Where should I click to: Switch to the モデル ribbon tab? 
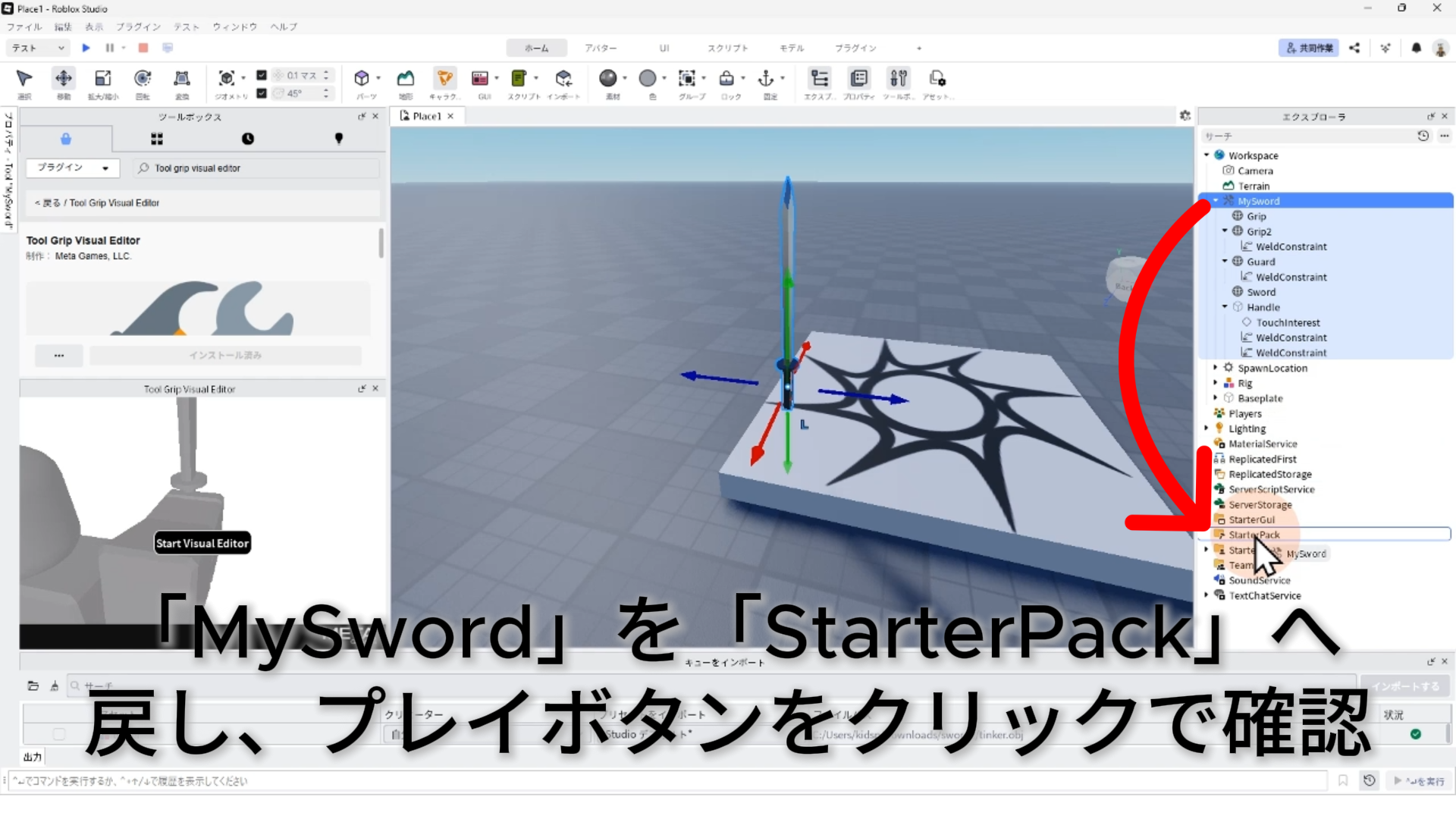(x=791, y=48)
